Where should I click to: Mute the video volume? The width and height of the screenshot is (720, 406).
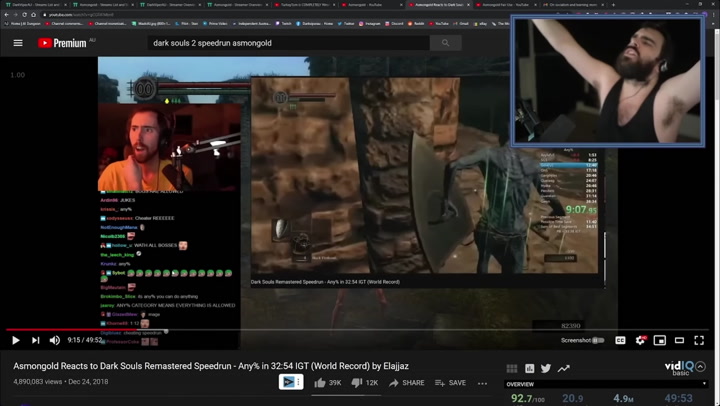[x=55, y=340]
